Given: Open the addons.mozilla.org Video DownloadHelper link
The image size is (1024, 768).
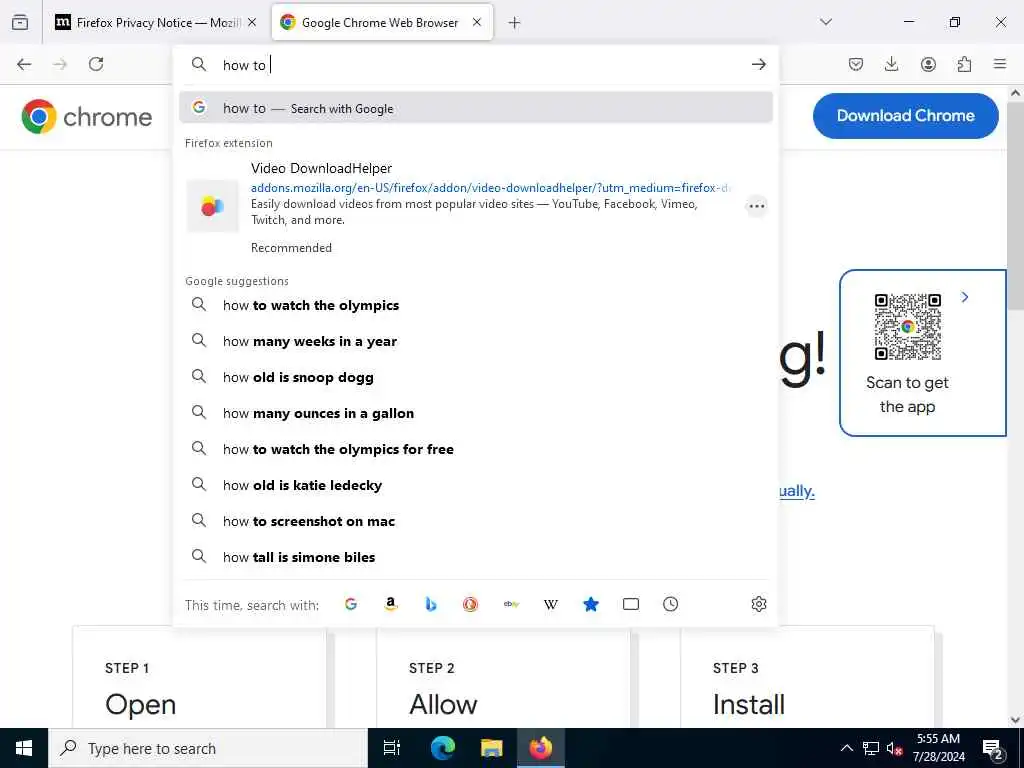Looking at the screenshot, I should click(490, 188).
